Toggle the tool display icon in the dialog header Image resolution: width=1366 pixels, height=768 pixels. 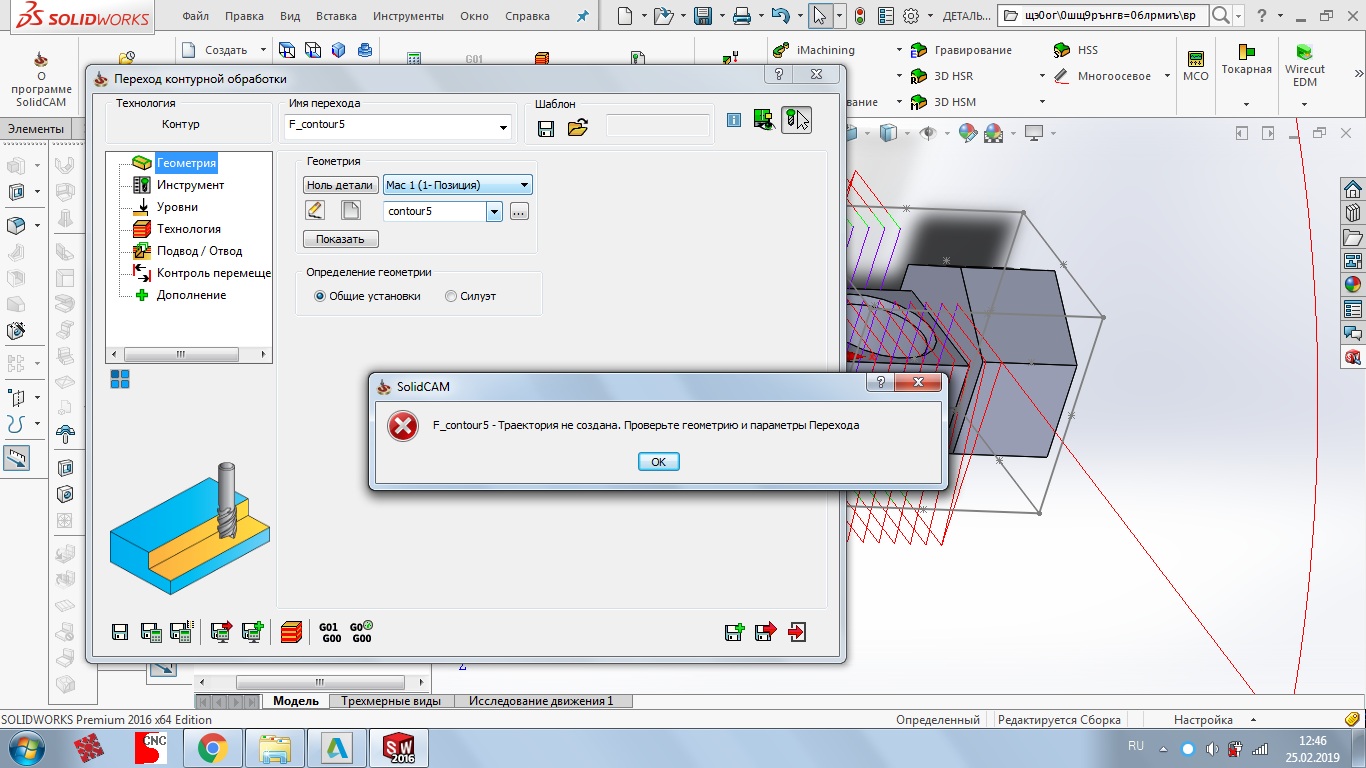tap(796, 120)
